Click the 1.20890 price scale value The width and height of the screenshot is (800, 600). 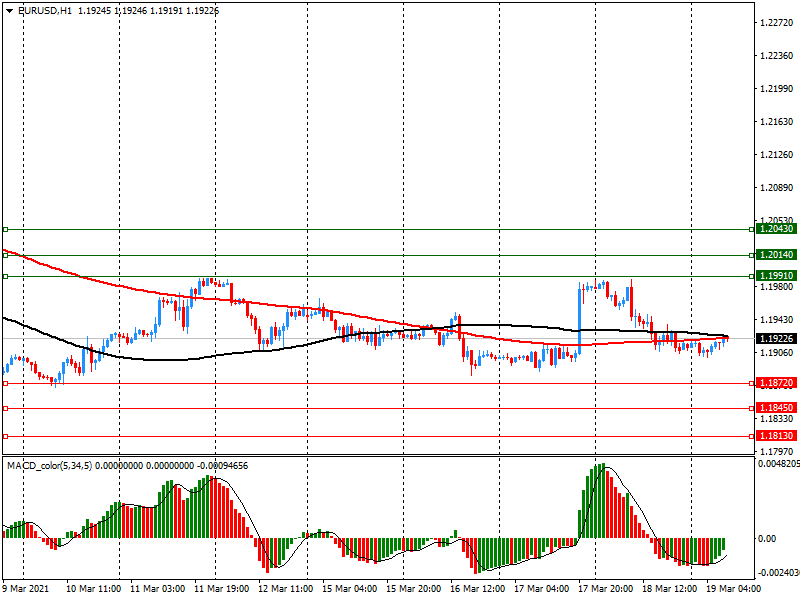click(777, 188)
